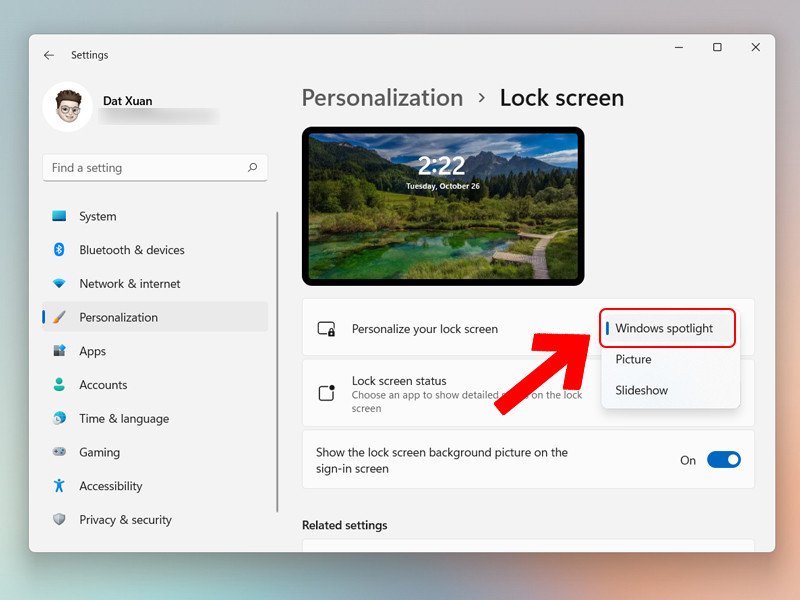This screenshot has width=800, height=600.
Task: Click the Dat Xuan profile picture
Action: click(66, 105)
